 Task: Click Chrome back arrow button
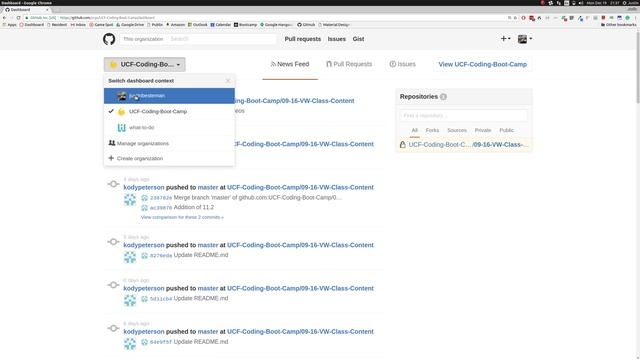click(x=4, y=18)
